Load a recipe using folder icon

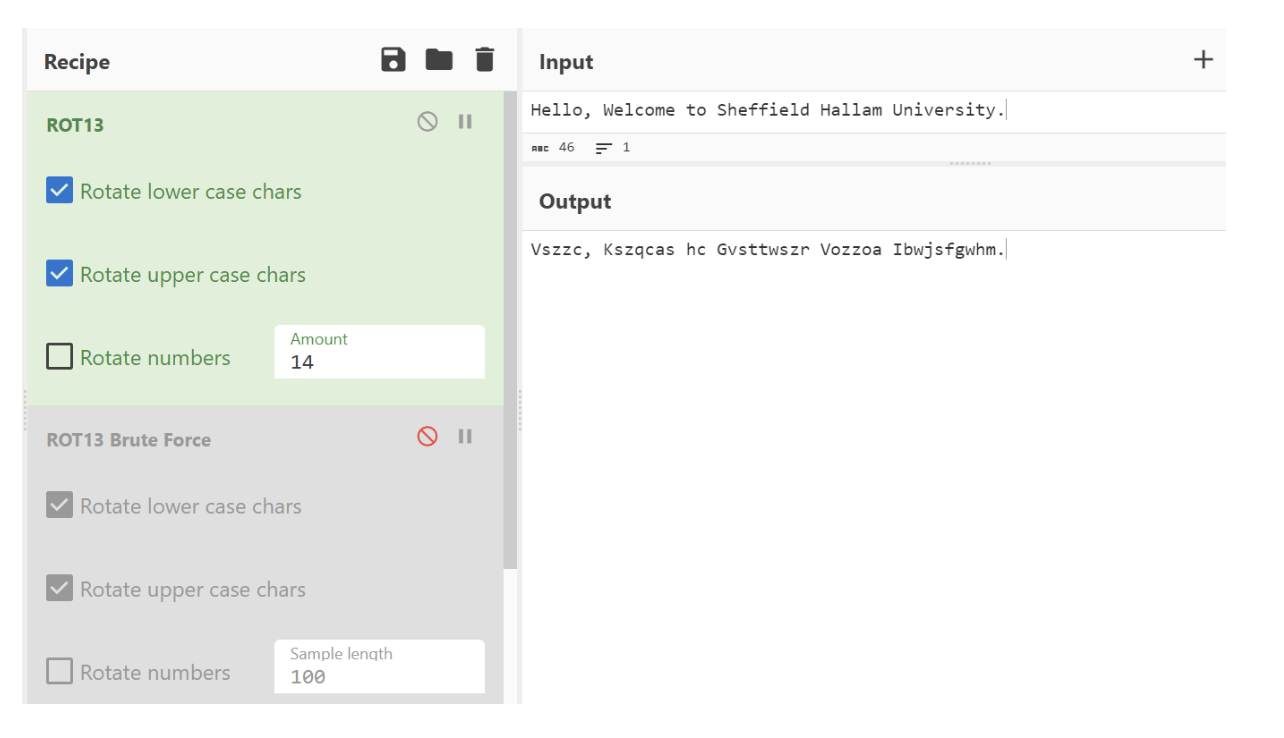click(x=439, y=60)
